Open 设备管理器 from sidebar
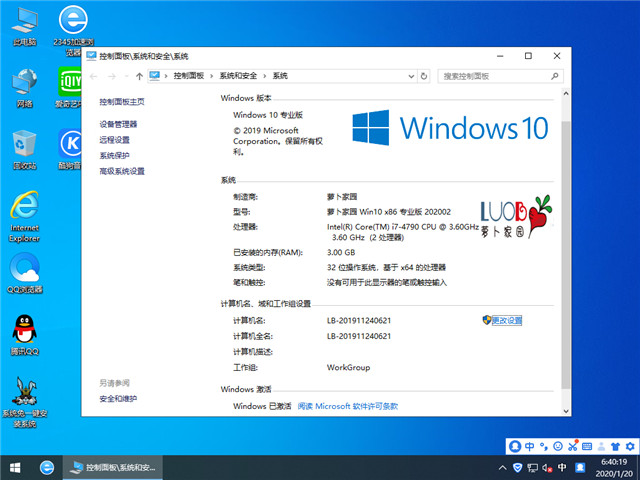 (118, 124)
